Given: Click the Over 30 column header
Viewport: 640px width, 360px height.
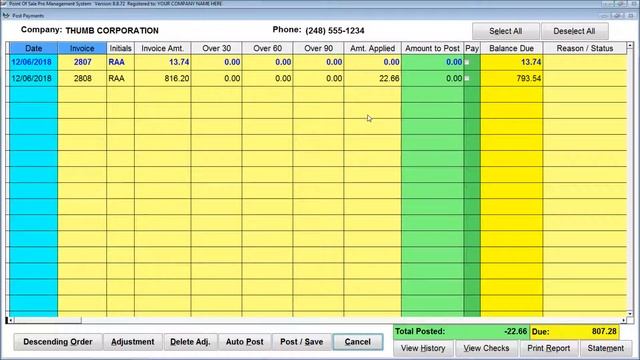Looking at the screenshot, I should click(216, 48).
